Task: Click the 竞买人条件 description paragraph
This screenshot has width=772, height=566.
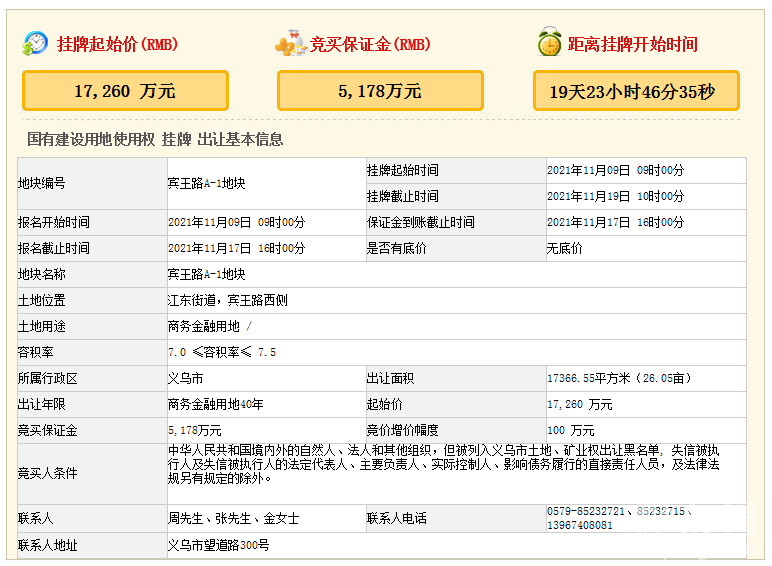Action: [x=443, y=465]
